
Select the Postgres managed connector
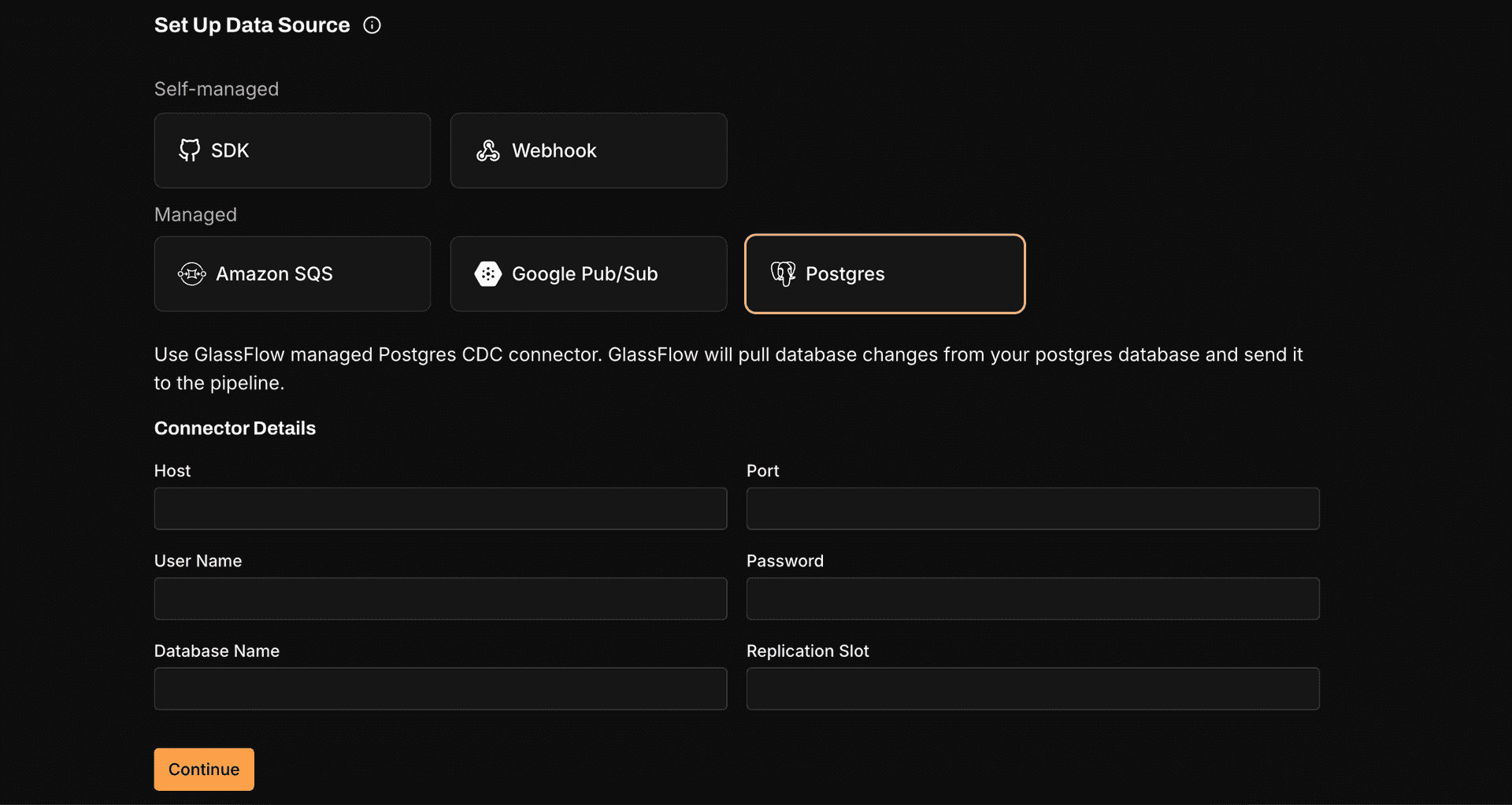884,274
